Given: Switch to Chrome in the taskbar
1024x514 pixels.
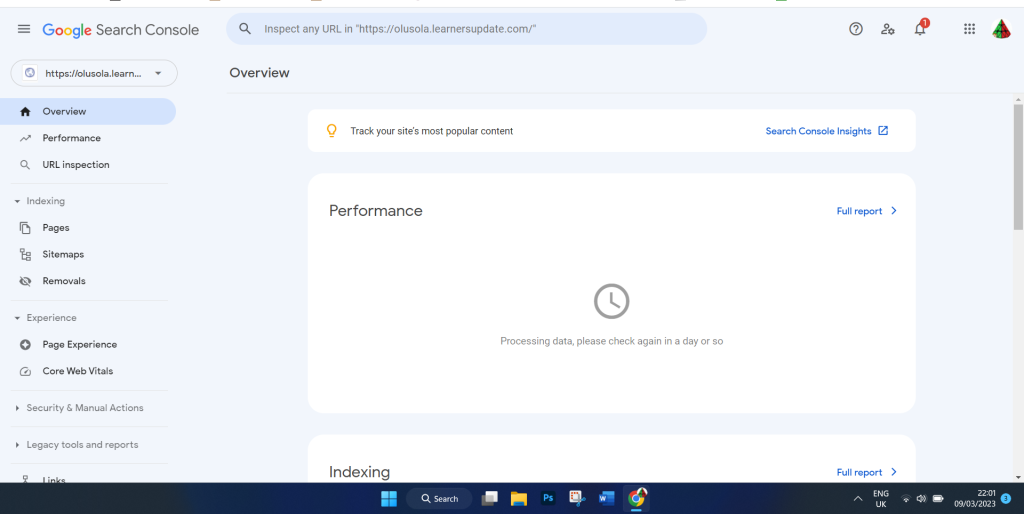Looking at the screenshot, I should [636, 499].
